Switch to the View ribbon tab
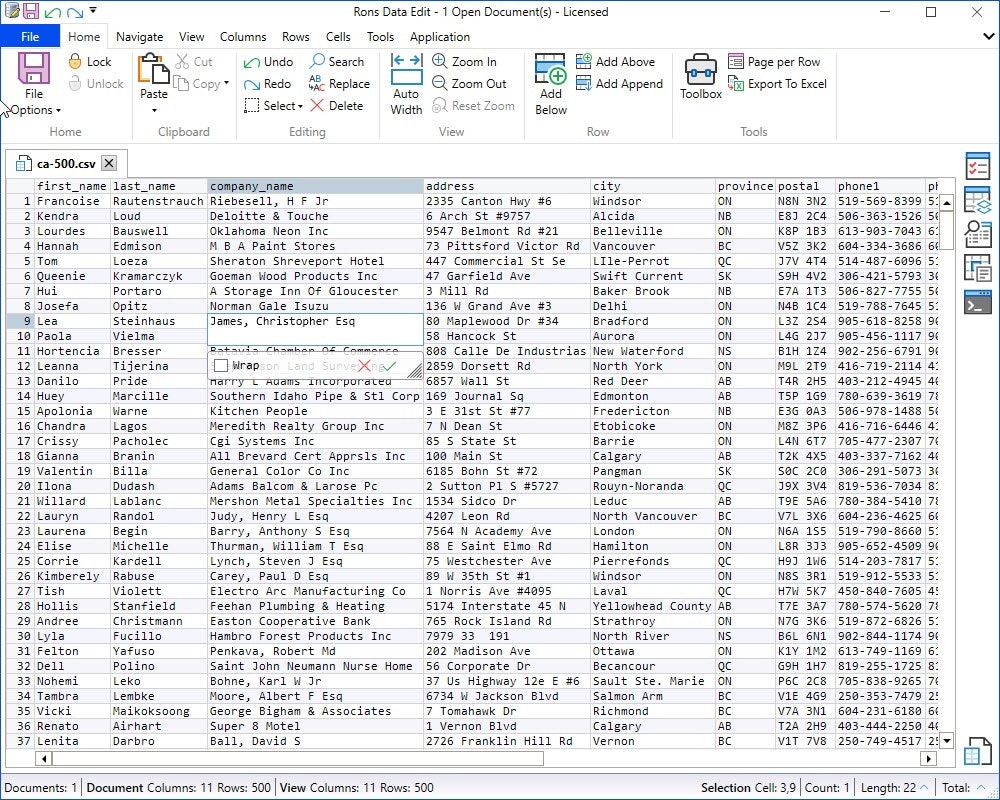1000x800 pixels. tap(191, 37)
